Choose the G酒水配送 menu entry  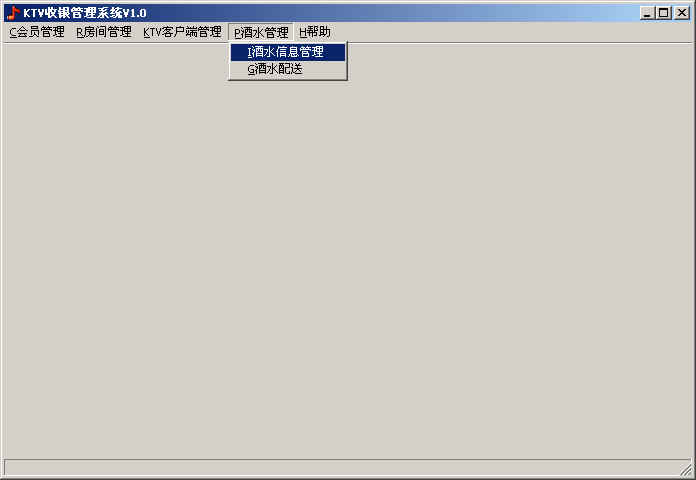(x=288, y=69)
